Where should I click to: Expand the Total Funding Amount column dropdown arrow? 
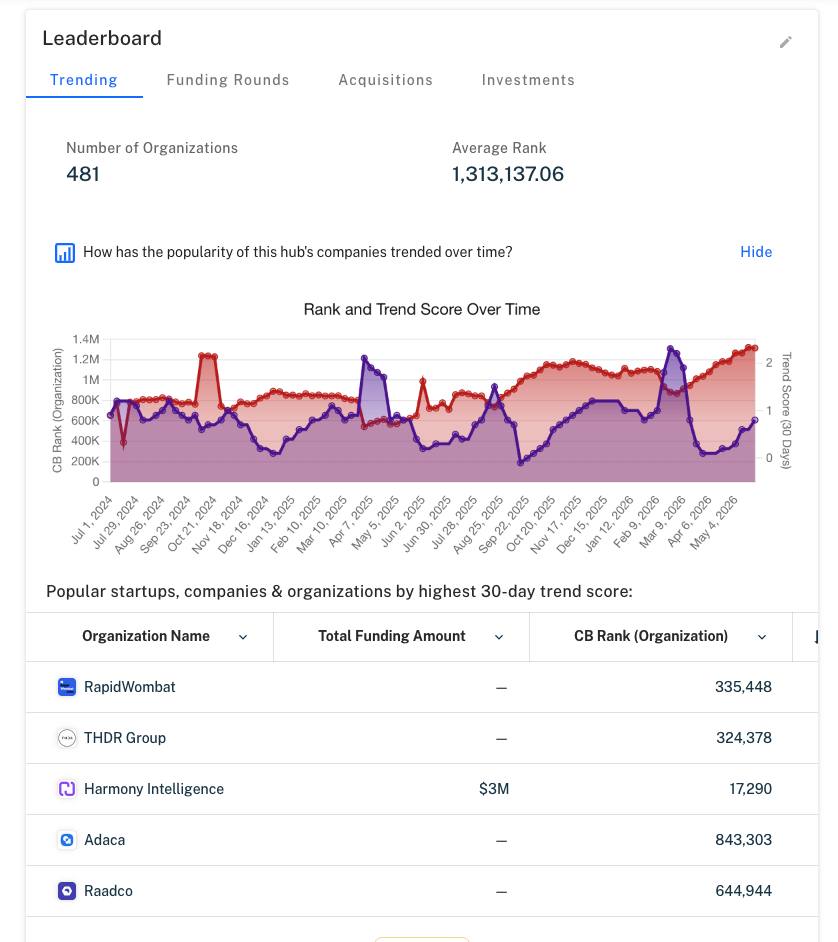point(499,637)
